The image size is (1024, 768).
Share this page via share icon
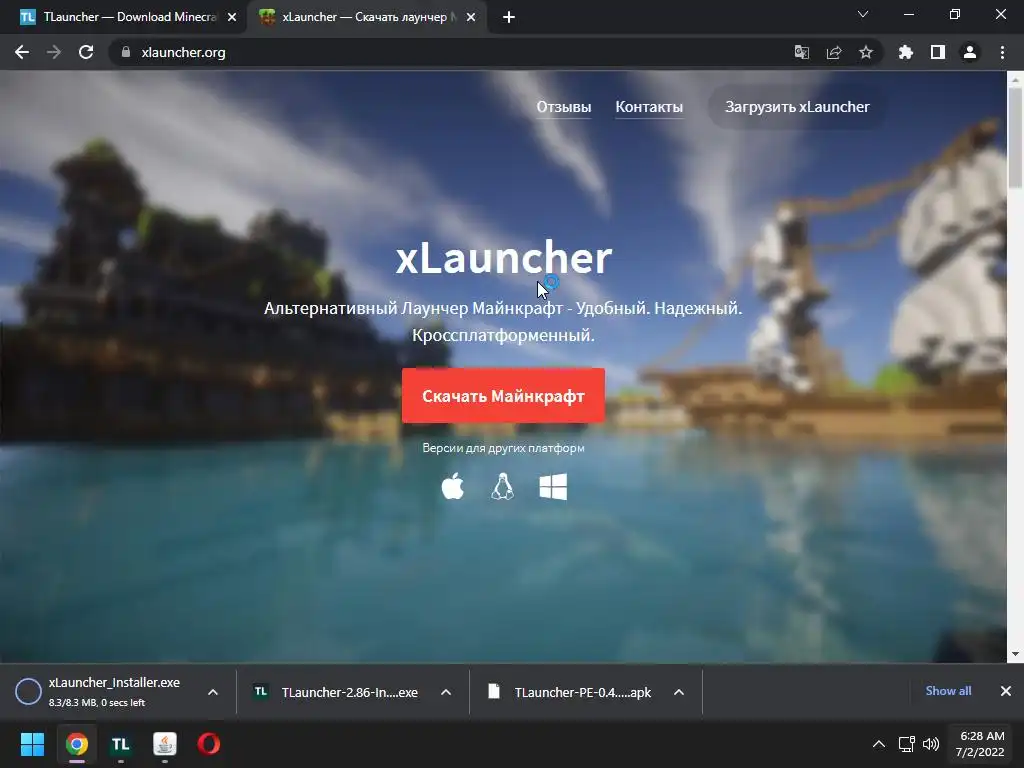pyautogui.click(x=834, y=52)
